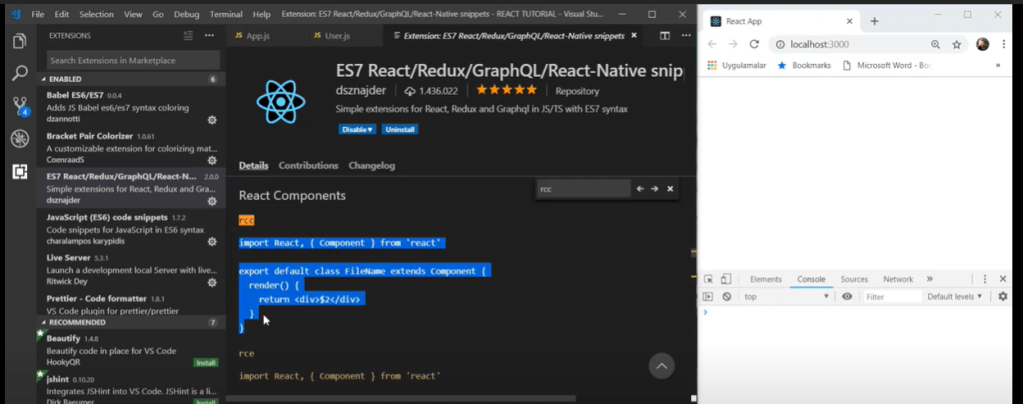Reload the Chrome page
Image resolution: width=1023 pixels, height=404 pixels.
pyautogui.click(x=755, y=45)
